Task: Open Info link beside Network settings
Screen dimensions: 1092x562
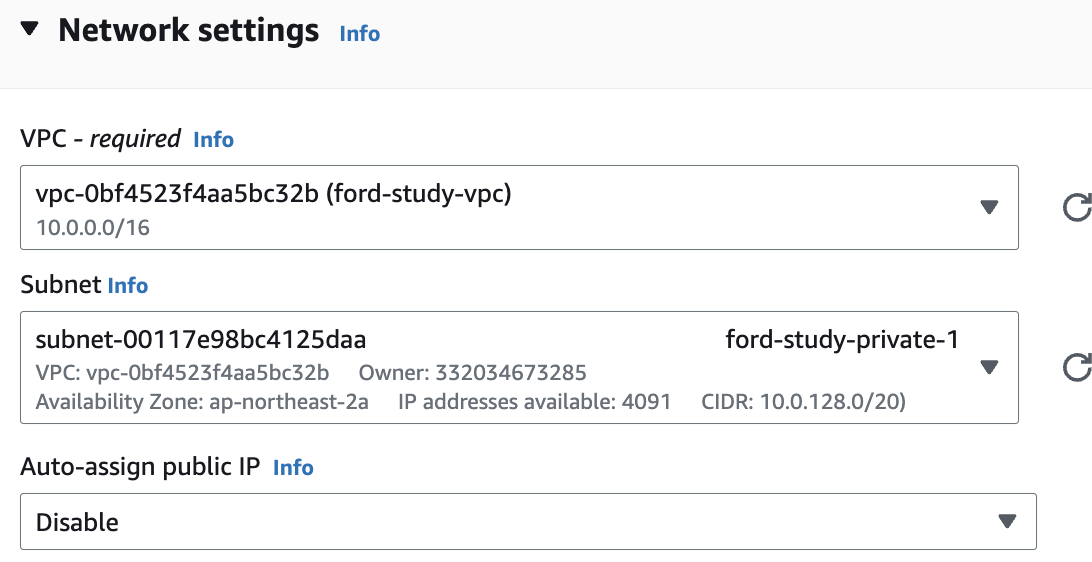Action: tap(359, 33)
